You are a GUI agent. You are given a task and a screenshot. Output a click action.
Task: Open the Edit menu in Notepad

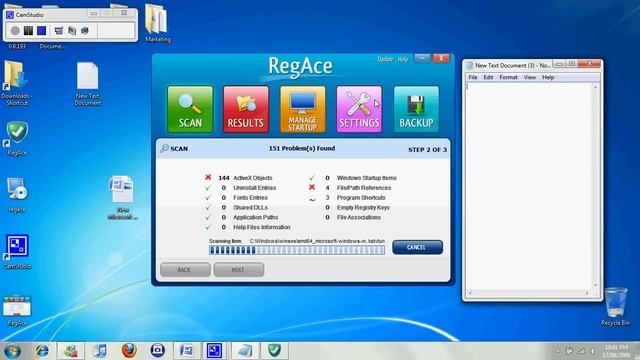488,77
